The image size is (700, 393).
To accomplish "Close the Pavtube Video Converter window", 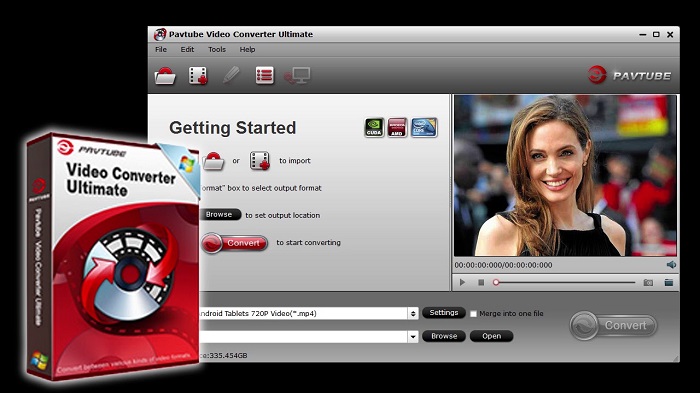I will (670, 34).
